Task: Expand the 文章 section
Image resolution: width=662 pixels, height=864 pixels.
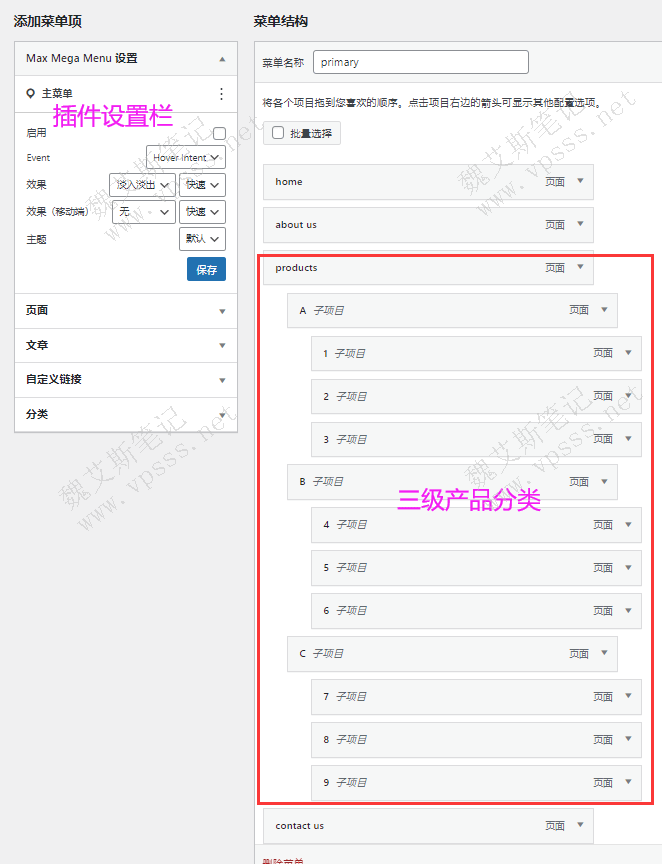Action: 222,345
